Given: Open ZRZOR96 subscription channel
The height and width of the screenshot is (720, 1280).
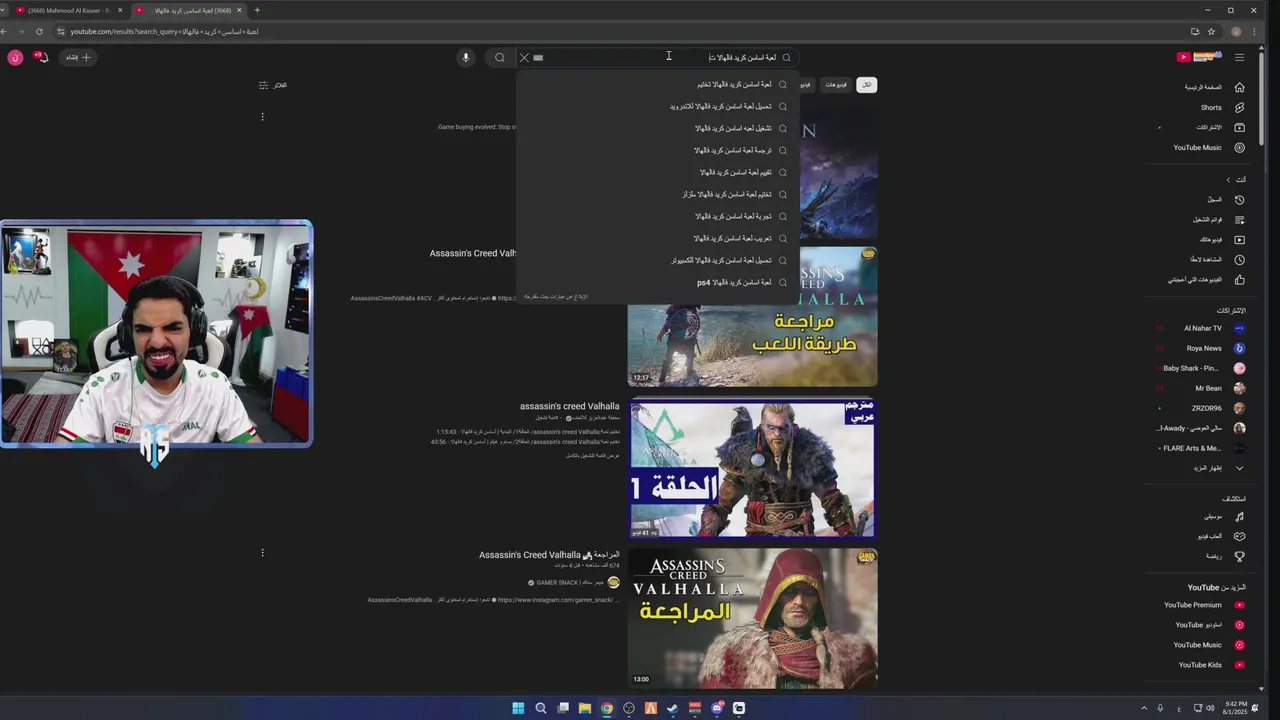Looking at the screenshot, I should coord(1206,408).
